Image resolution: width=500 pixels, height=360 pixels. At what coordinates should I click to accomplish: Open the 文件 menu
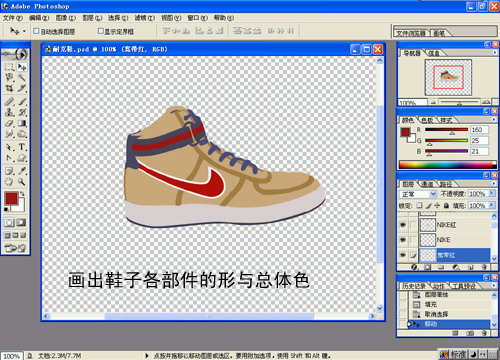(13, 18)
